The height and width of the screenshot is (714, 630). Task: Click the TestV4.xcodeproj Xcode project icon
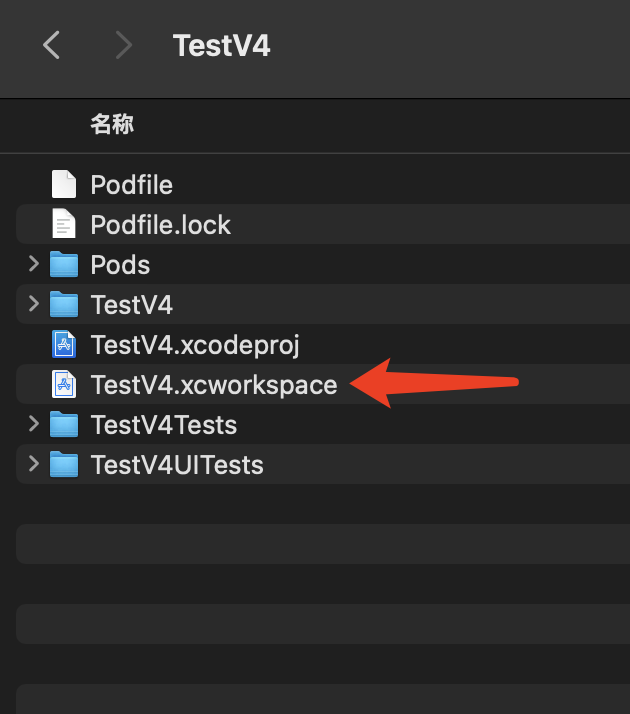tap(64, 345)
